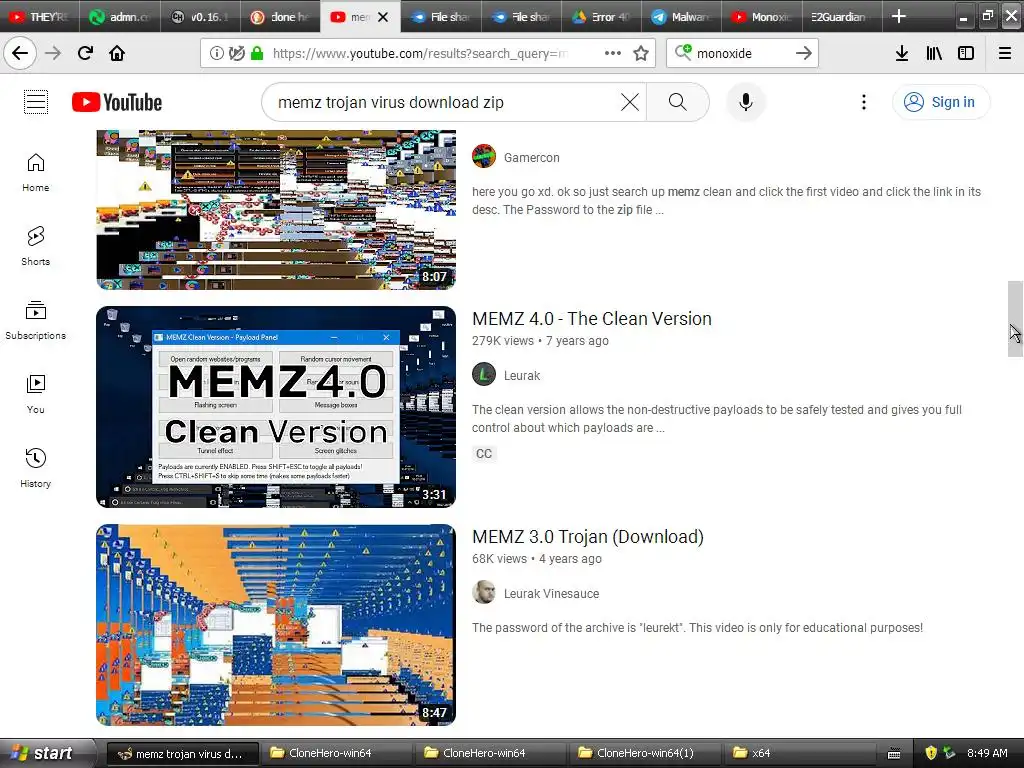The width and height of the screenshot is (1024, 768).
Task: Click the security shield tray icon
Action: coord(931,753)
